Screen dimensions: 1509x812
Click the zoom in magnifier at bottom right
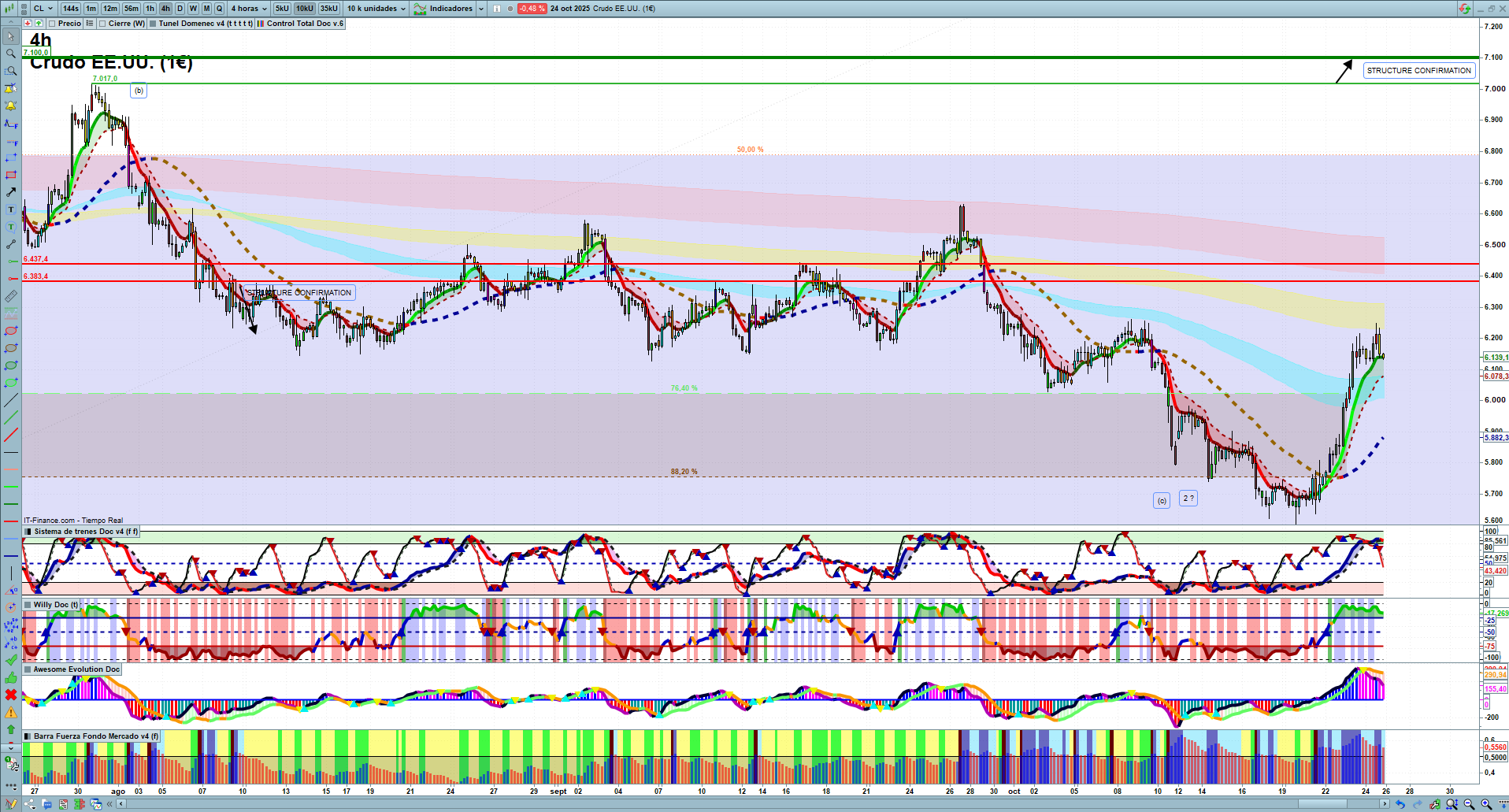(1486, 804)
